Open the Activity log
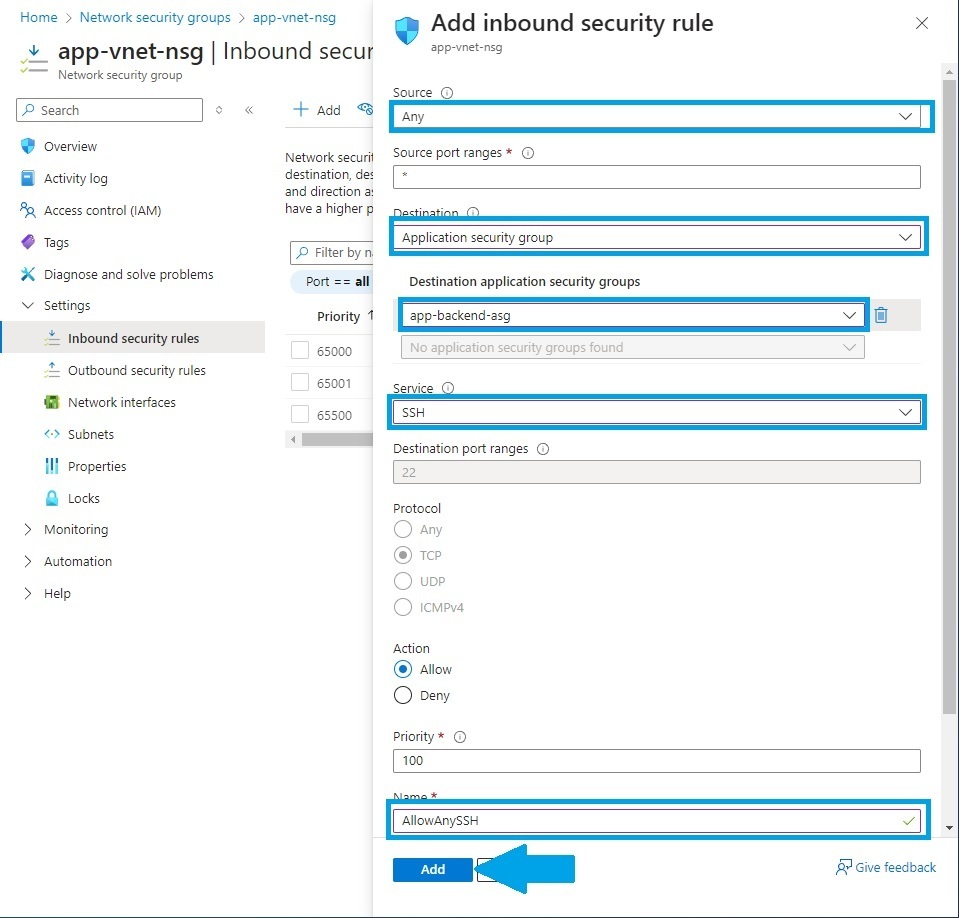Image resolution: width=959 pixels, height=918 pixels. [x=76, y=178]
